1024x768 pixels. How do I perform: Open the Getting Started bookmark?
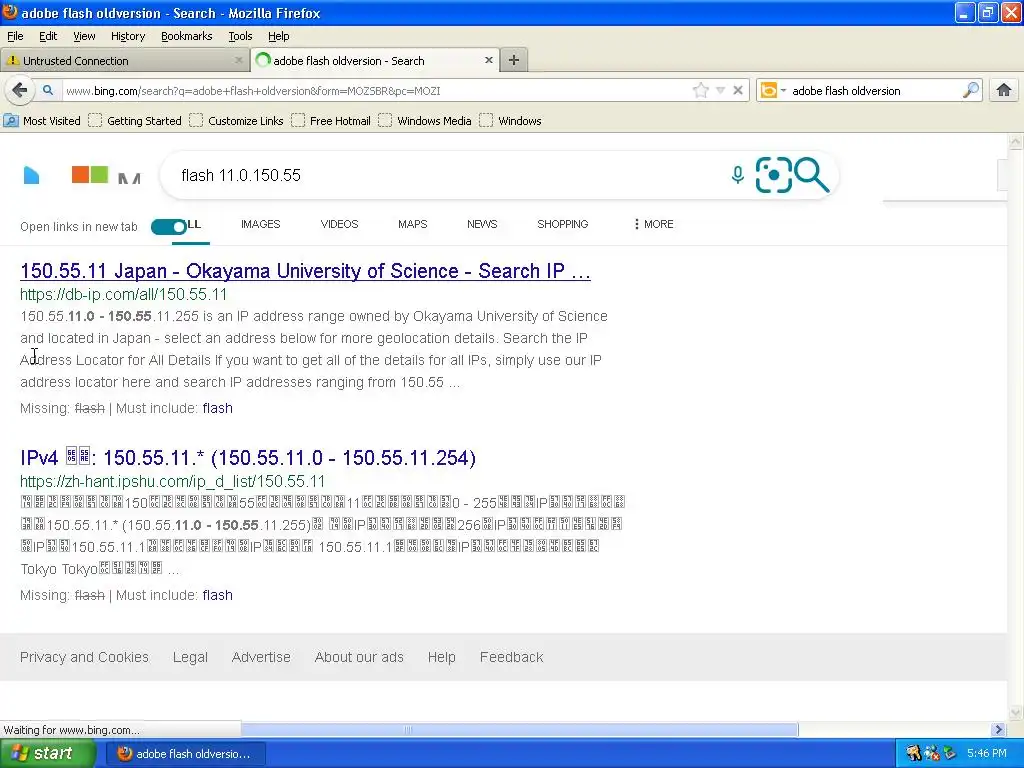pyautogui.click(x=135, y=121)
